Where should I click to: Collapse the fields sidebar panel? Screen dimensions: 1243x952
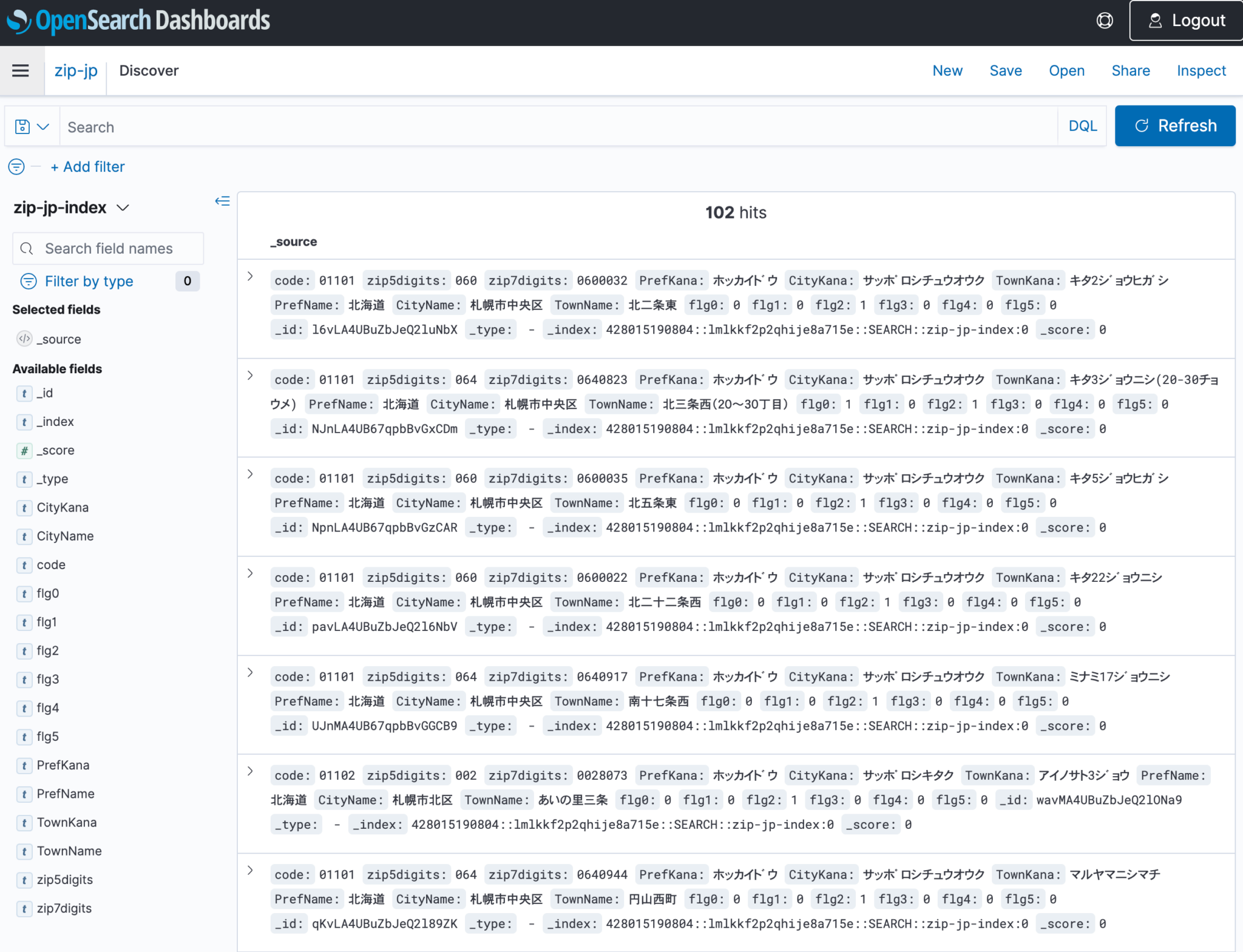click(x=223, y=201)
